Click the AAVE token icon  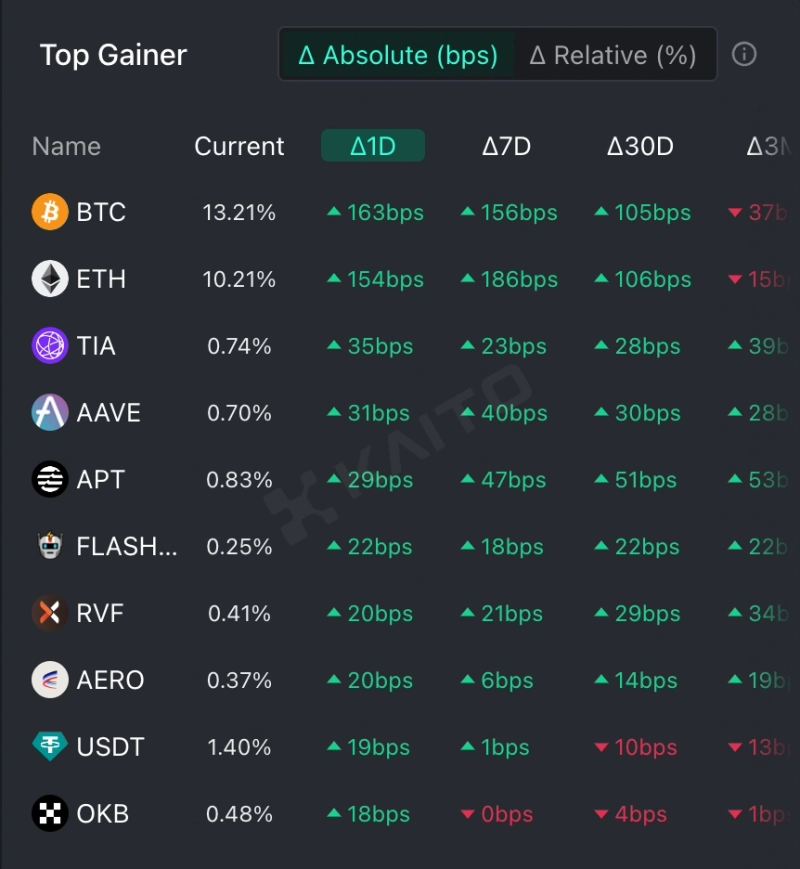point(50,413)
